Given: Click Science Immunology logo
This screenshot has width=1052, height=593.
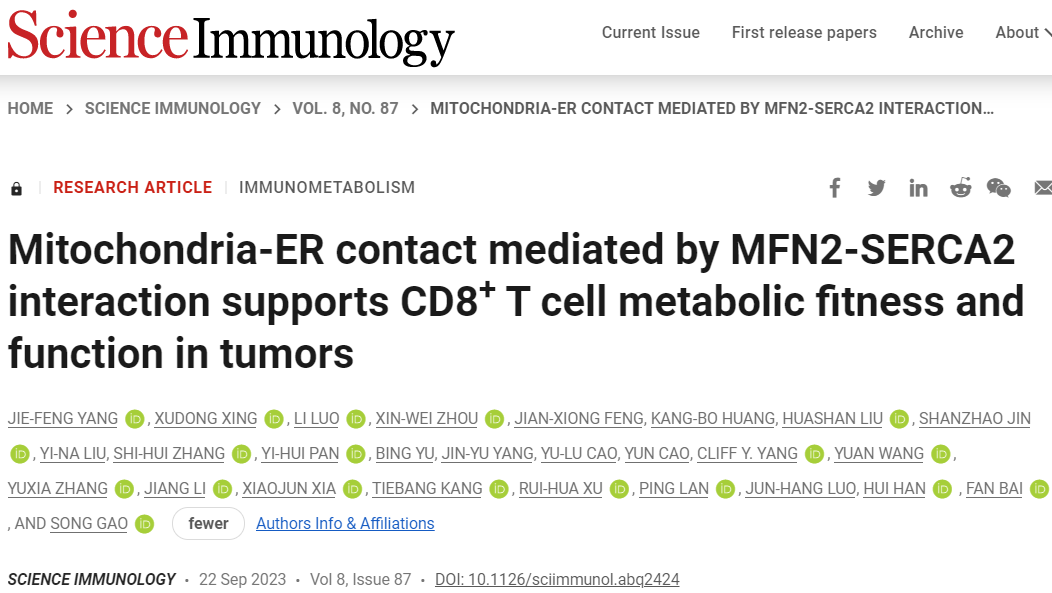Looking at the screenshot, I should point(231,38).
